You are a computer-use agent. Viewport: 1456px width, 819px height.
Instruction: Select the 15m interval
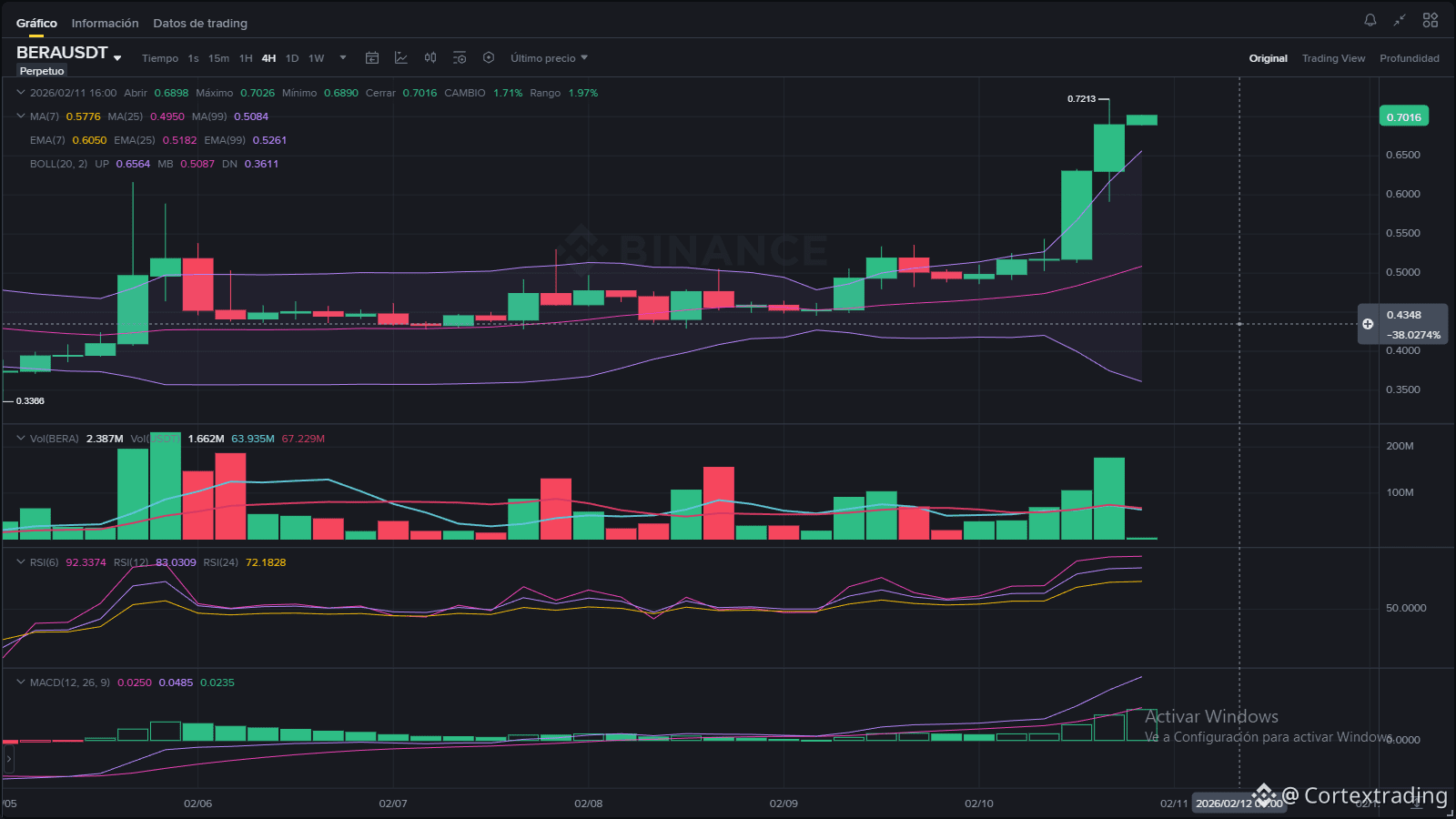pyautogui.click(x=218, y=58)
